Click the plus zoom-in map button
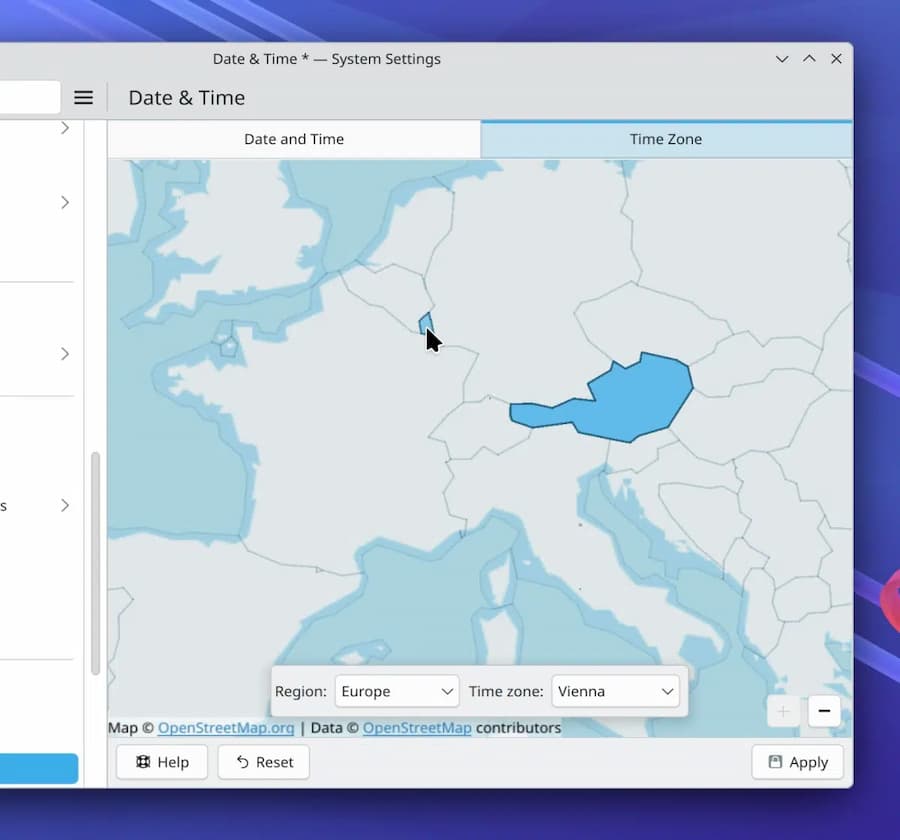Viewport: 900px width, 840px height. pyautogui.click(x=783, y=711)
